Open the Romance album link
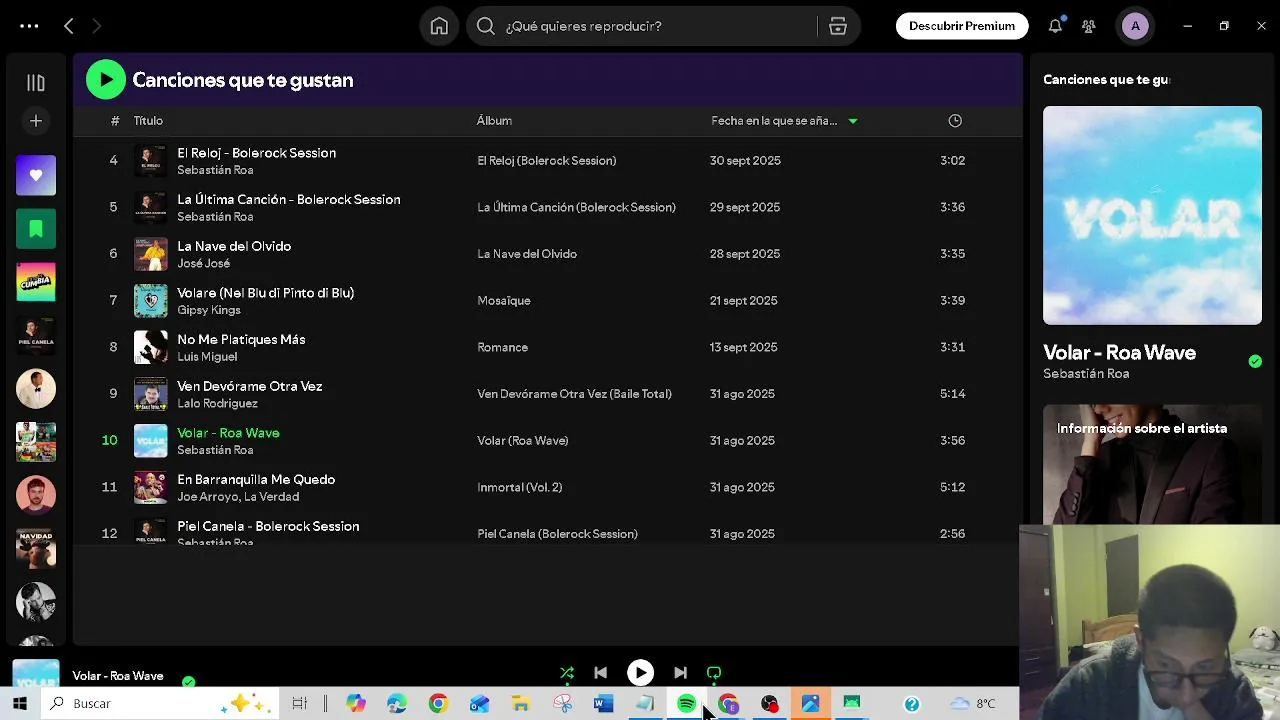 [502, 347]
